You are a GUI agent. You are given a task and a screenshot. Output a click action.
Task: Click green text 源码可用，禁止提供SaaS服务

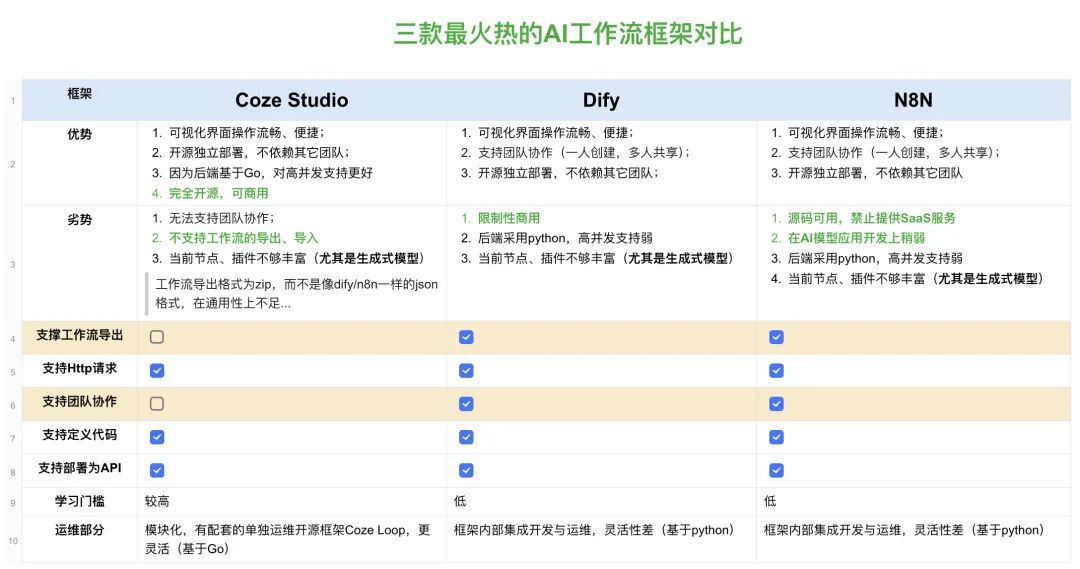click(x=871, y=218)
